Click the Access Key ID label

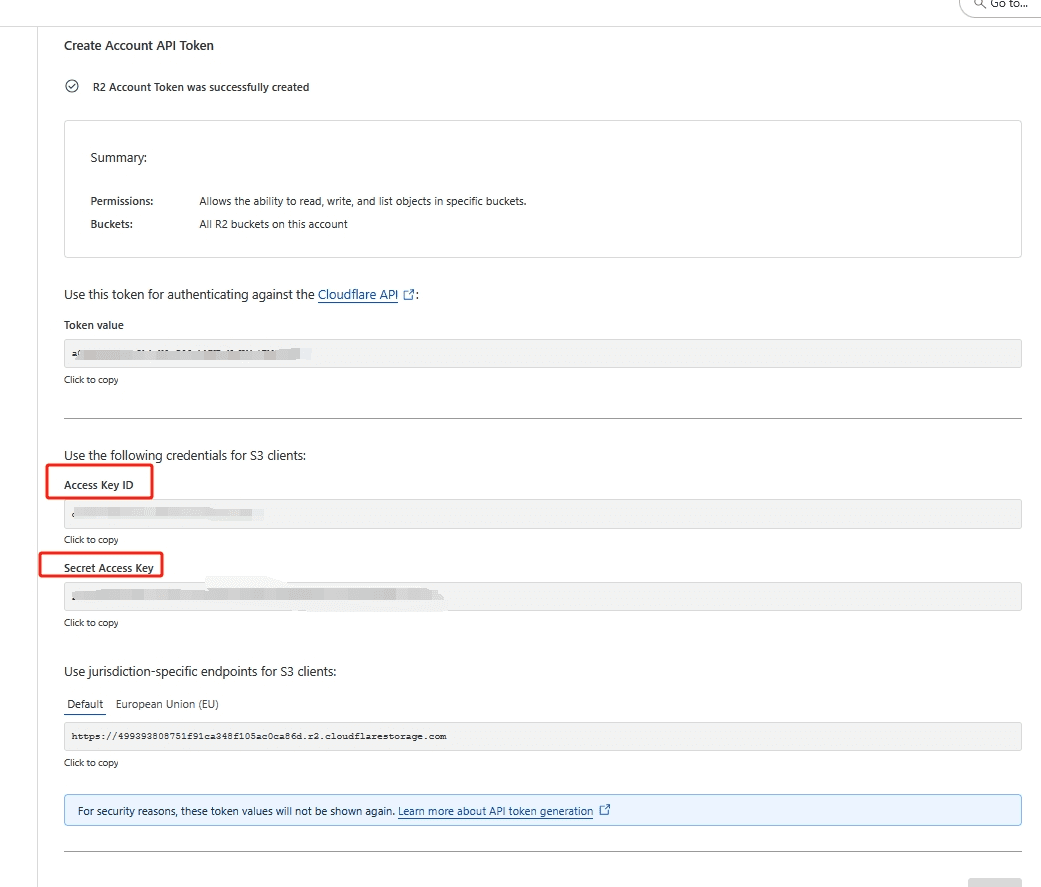[x=98, y=485]
